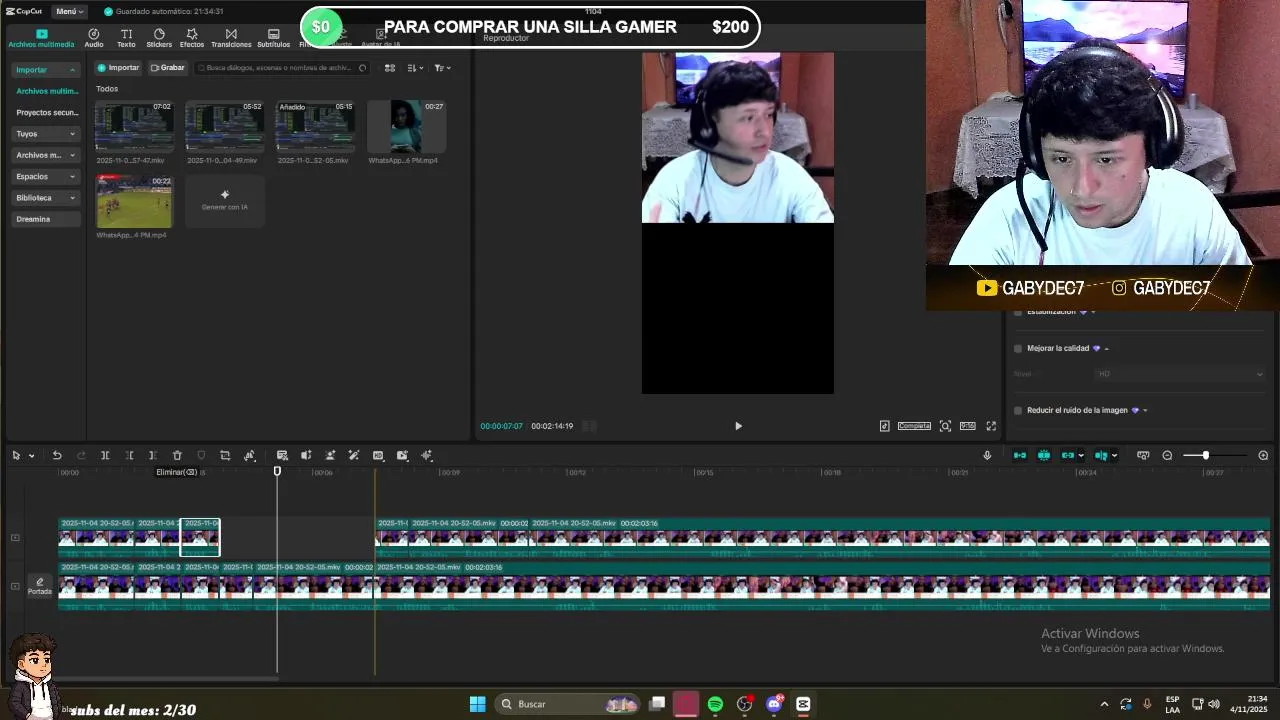Screen dimensions: 1280x720
Task: Expand the Archivos m... sidebar section
Action: [x=45, y=155]
